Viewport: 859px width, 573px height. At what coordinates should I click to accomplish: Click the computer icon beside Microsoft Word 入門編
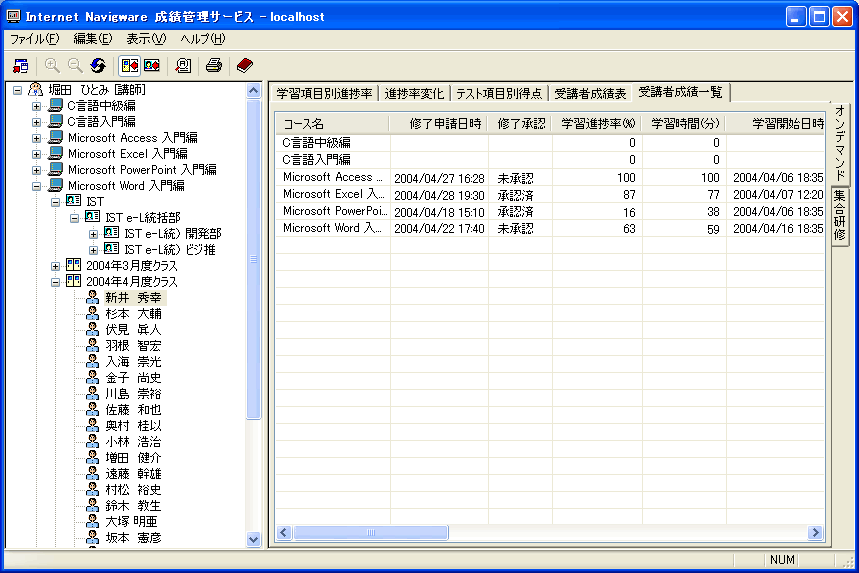55,185
